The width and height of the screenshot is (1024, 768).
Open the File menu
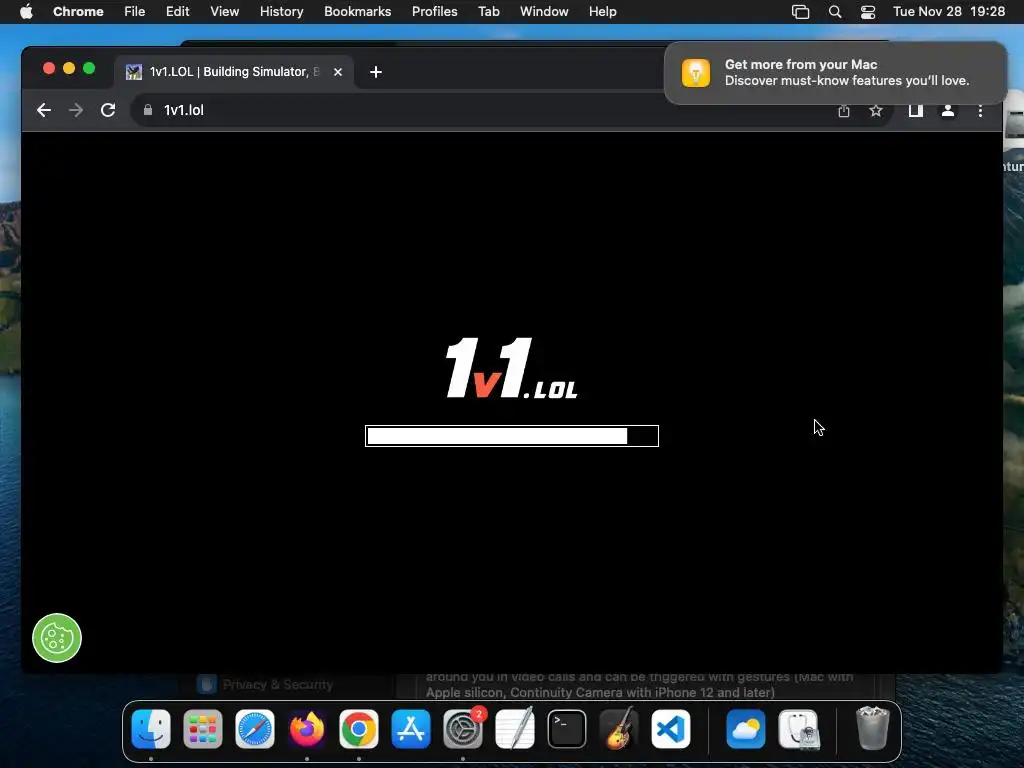coord(135,12)
